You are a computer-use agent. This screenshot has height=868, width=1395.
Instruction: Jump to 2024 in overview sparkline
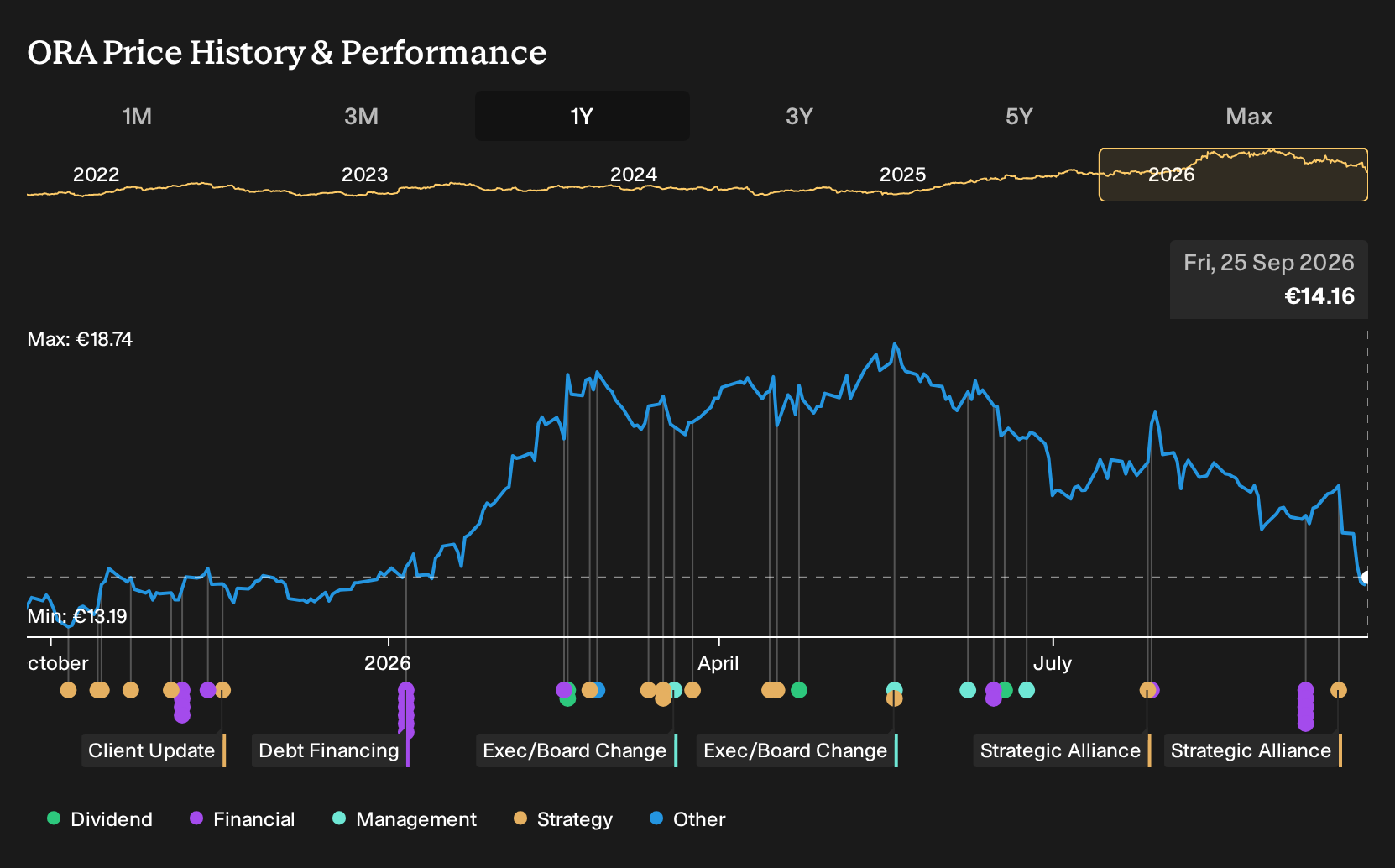(x=633, y=175)
